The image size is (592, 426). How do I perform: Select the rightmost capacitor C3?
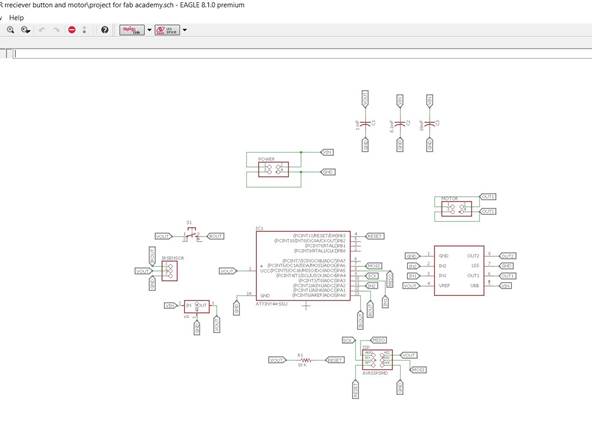click(x=429, y=123)
